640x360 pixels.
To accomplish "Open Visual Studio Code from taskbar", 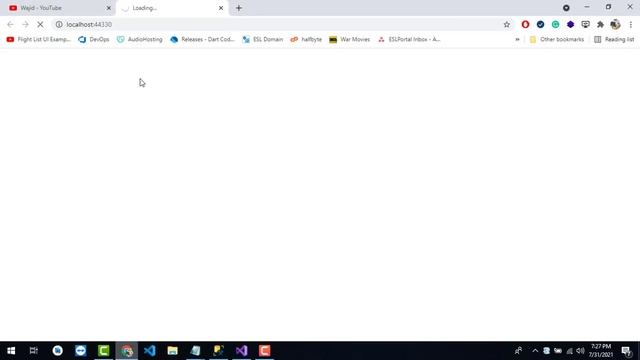I will 149,351.
